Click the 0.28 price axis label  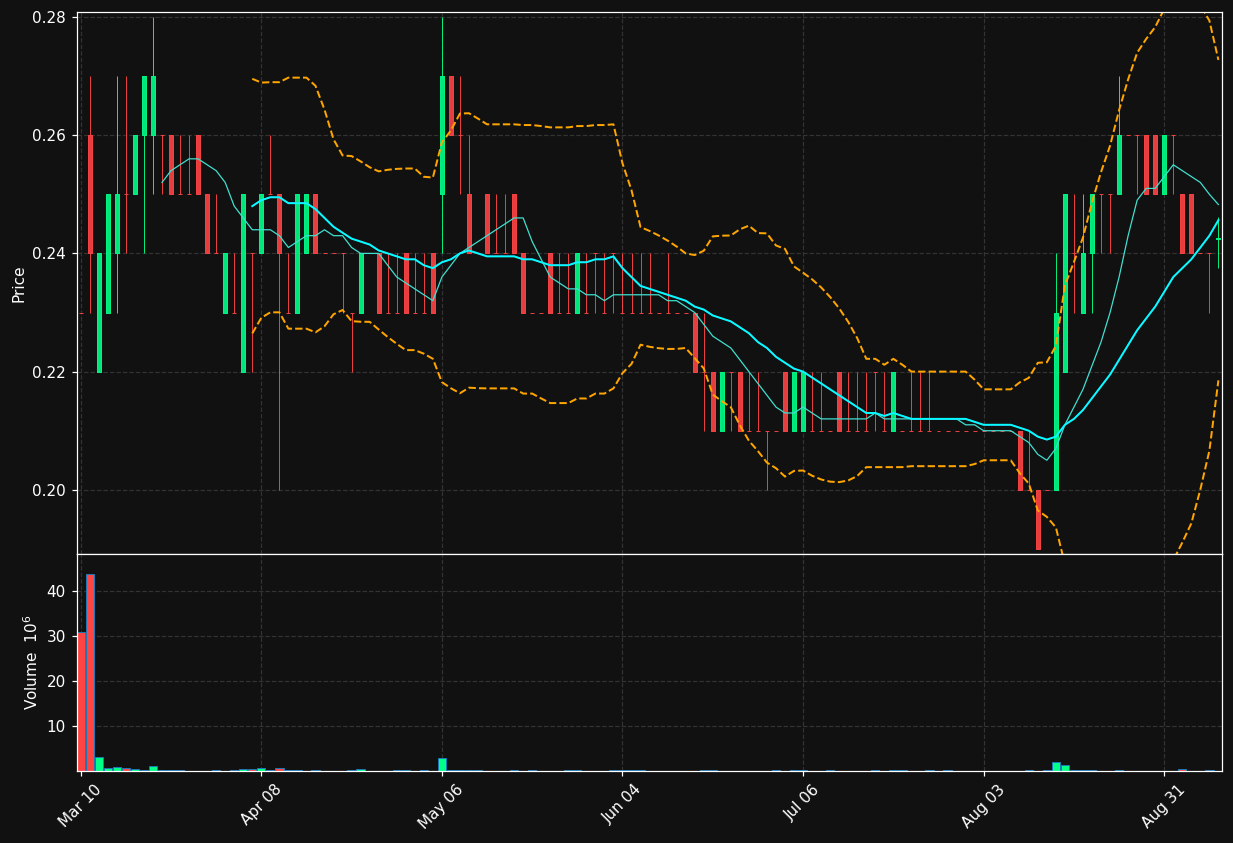pos(49,18)
